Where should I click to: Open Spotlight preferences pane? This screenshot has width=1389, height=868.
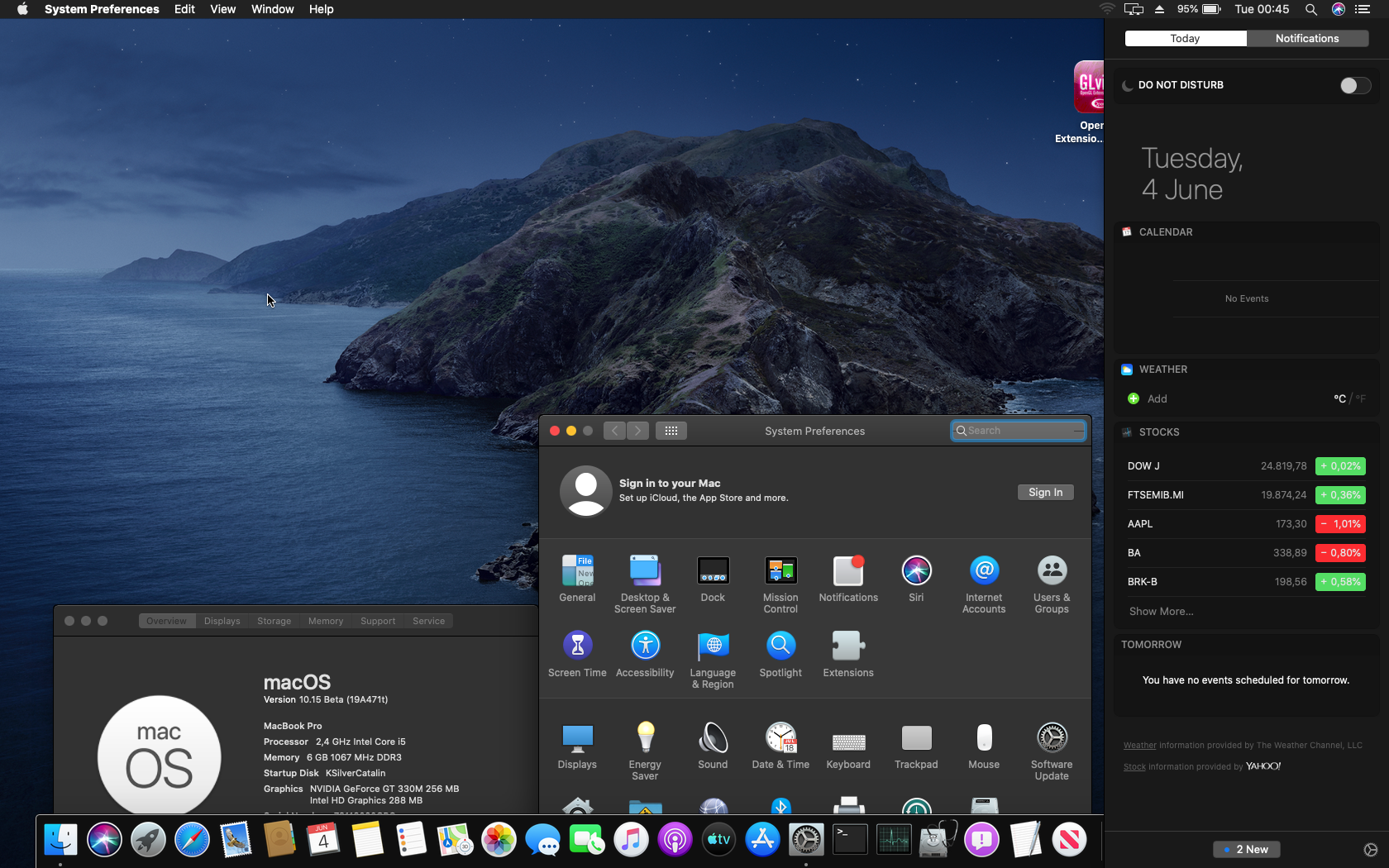click(780, 653)
